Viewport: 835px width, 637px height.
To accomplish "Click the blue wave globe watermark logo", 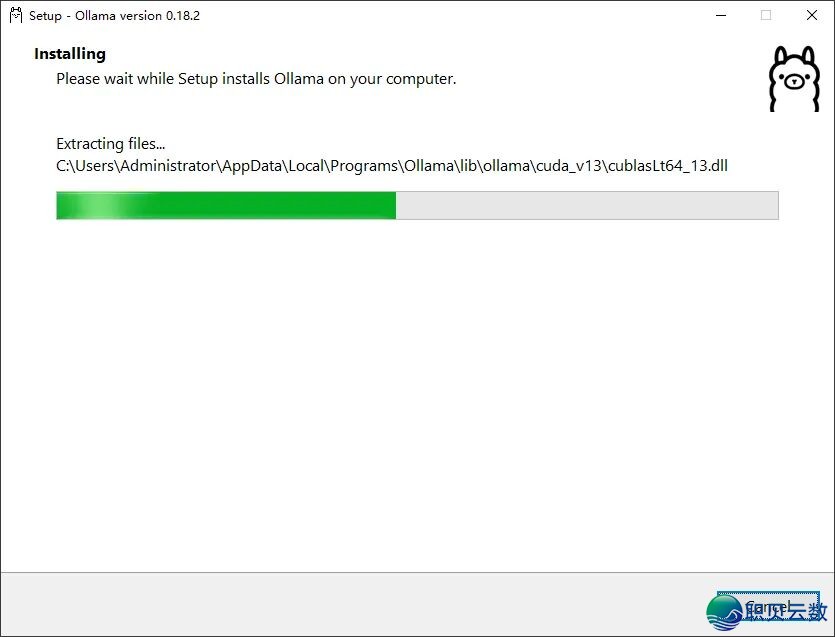I will [724, 613].
